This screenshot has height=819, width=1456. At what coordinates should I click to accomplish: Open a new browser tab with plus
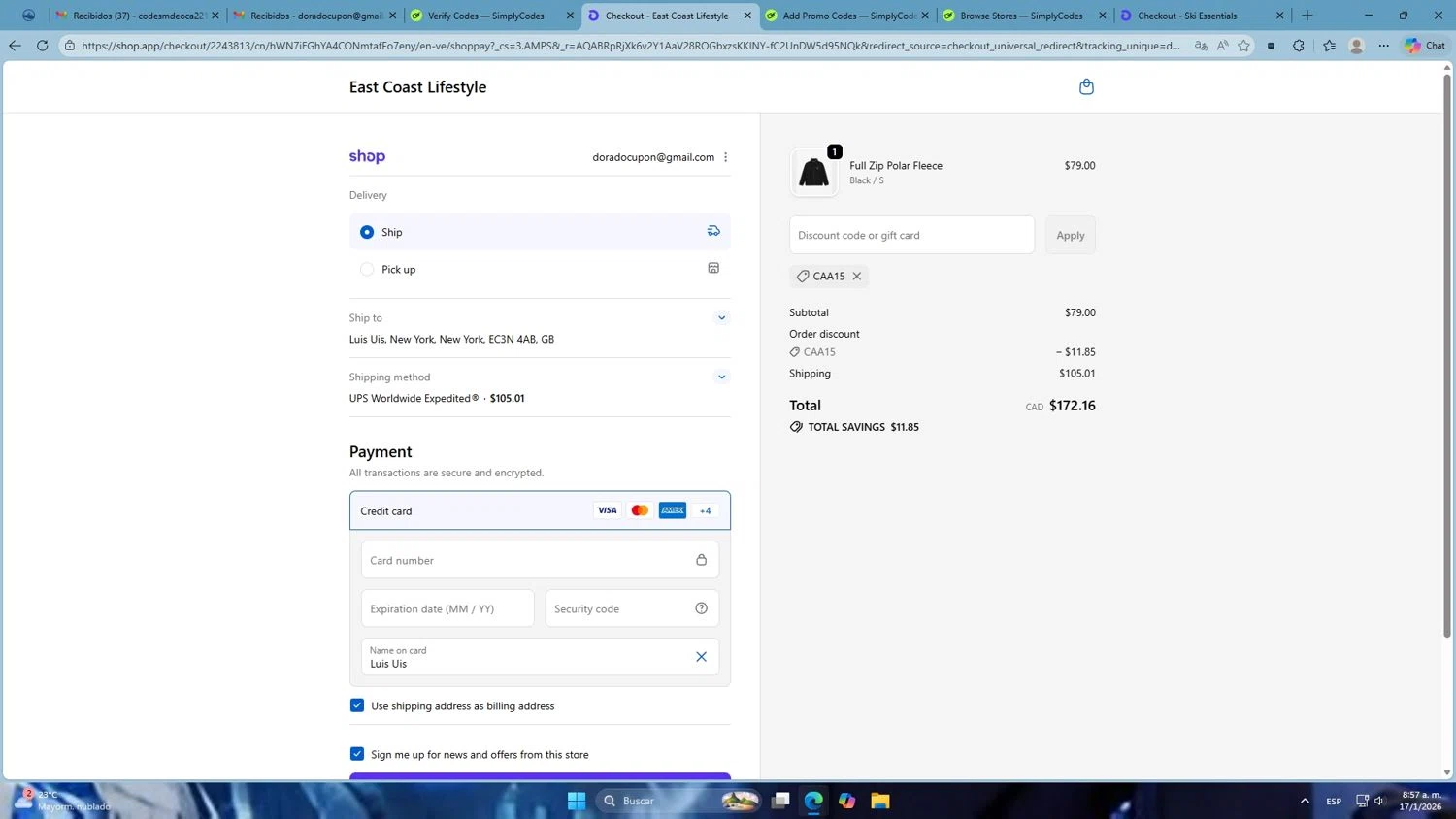point(1307,16)
